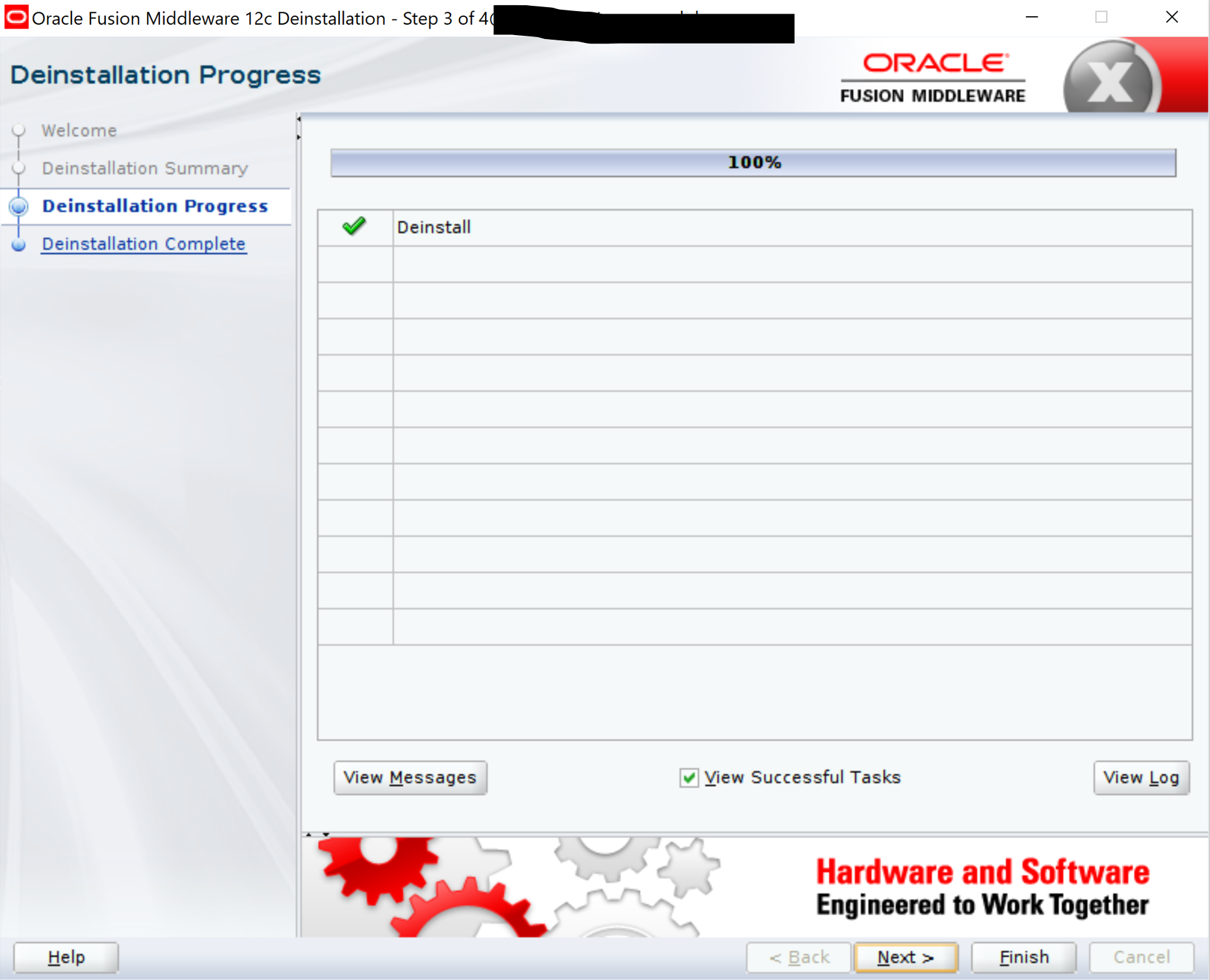The width and height of the screenshot is (1210, 980).
Task: Click the Next button
Action: point(905,957)
